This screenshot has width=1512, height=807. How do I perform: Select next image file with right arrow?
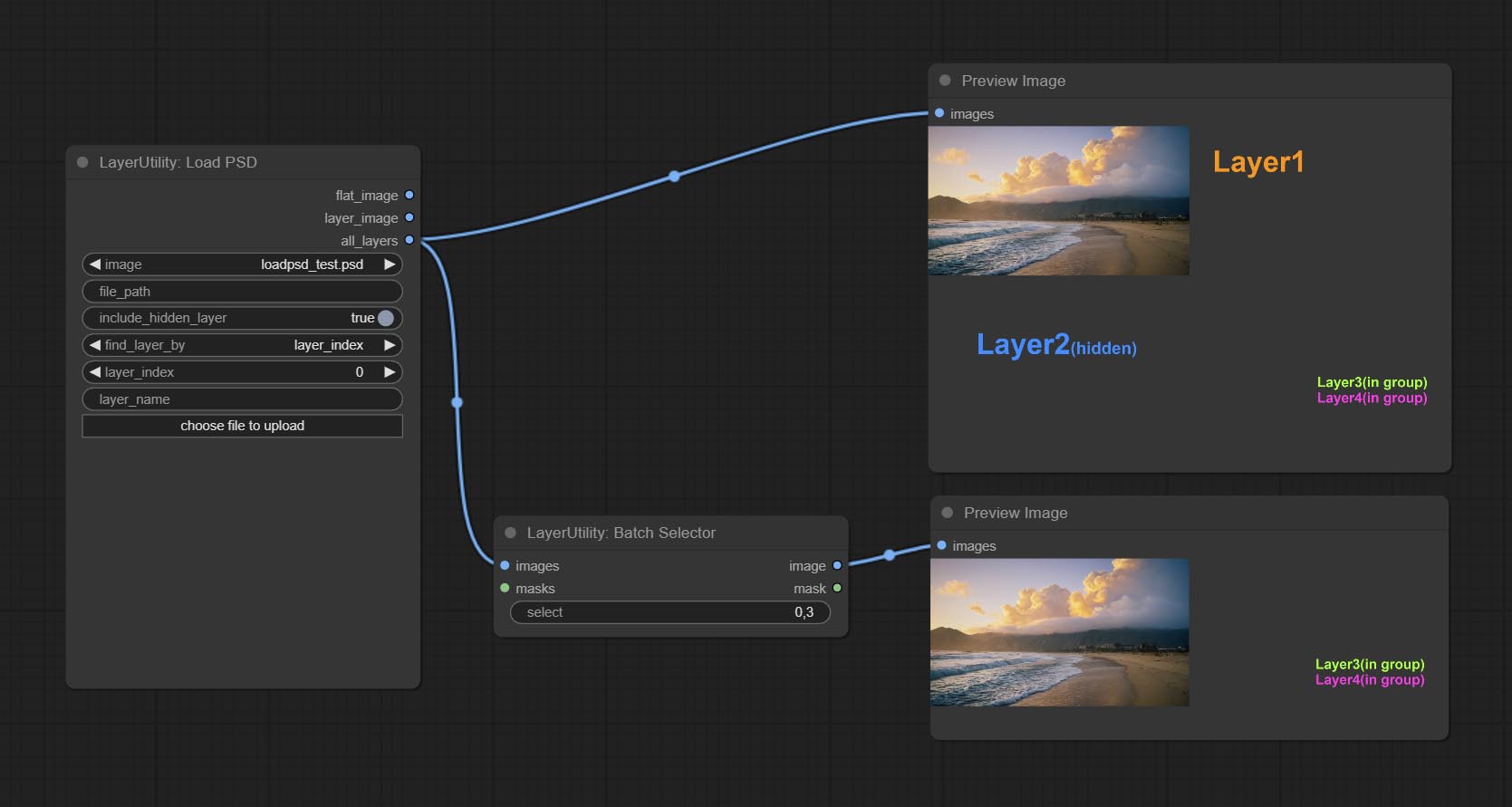click(x=390, y=264)
